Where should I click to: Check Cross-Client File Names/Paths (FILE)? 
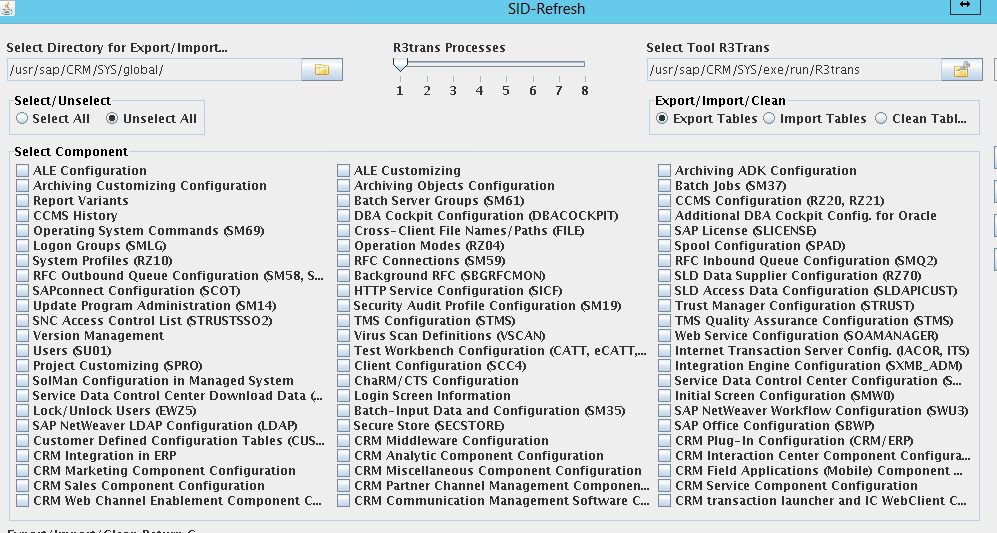click(x=343, y=230)
